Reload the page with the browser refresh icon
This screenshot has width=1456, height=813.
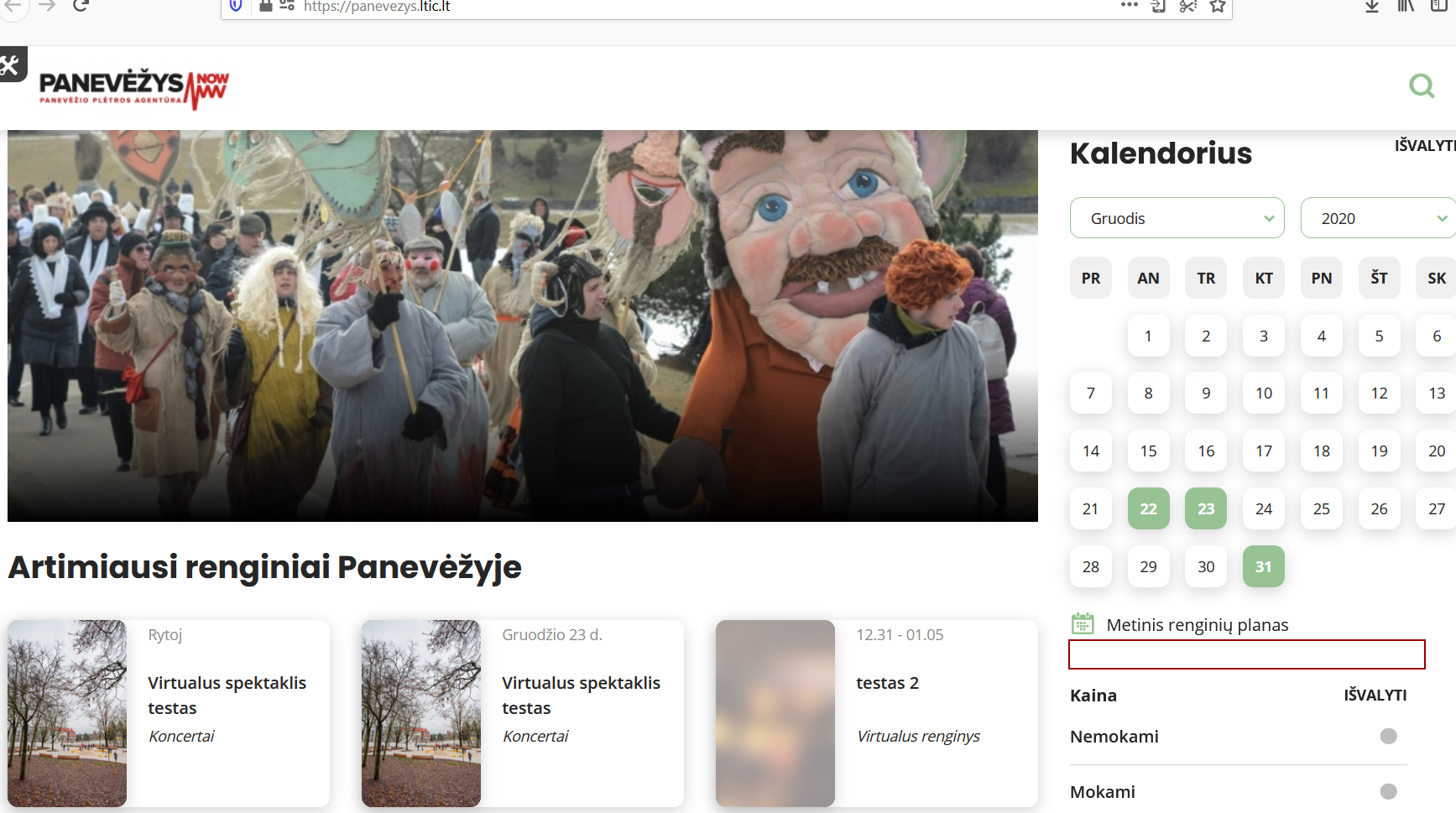[81, 7]
